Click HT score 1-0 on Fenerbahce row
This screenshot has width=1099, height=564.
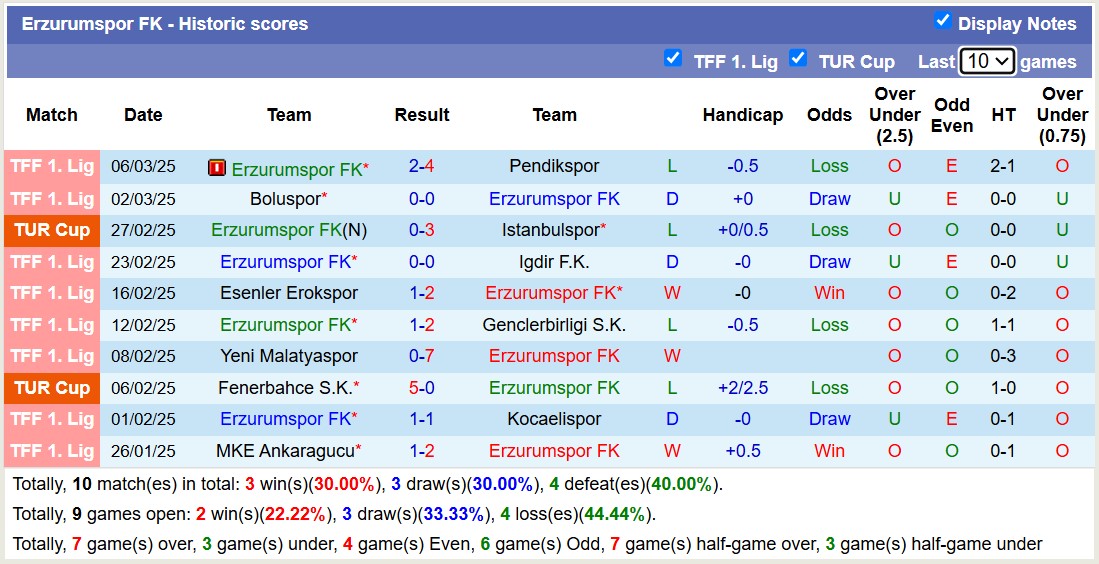(1003, 387)
